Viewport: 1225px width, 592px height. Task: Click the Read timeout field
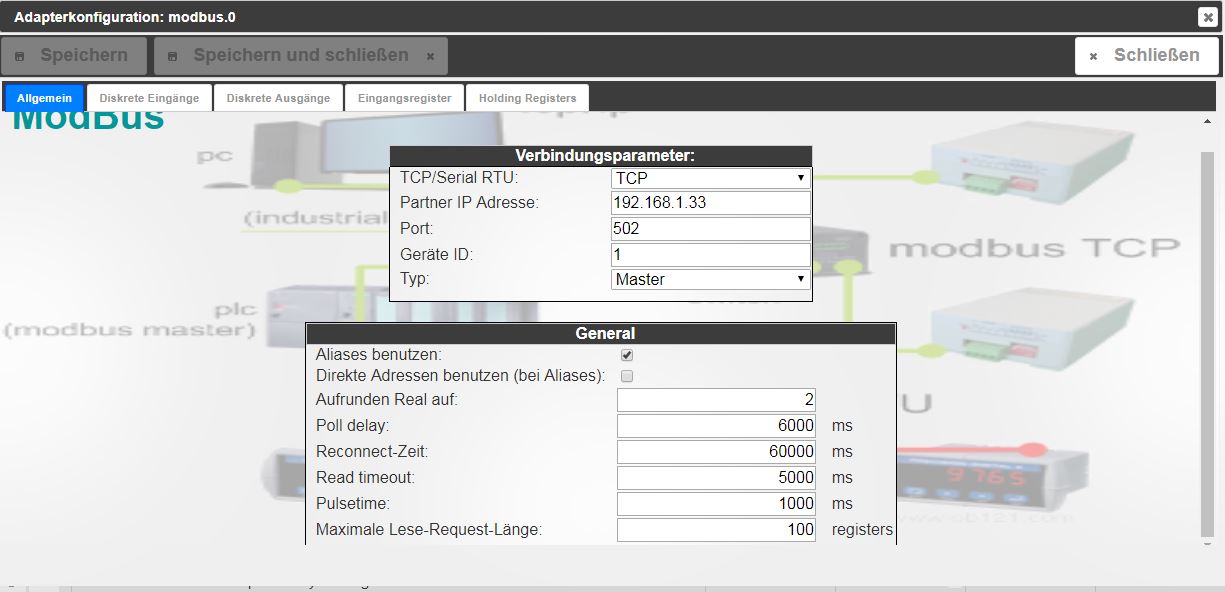click(x=716, y=478)
